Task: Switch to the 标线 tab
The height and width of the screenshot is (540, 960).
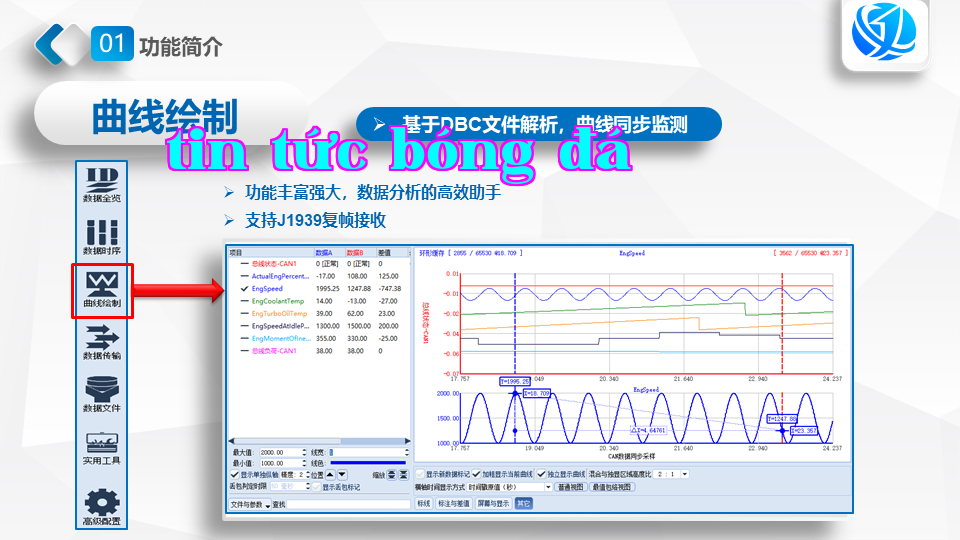Action: pos(424,503)
